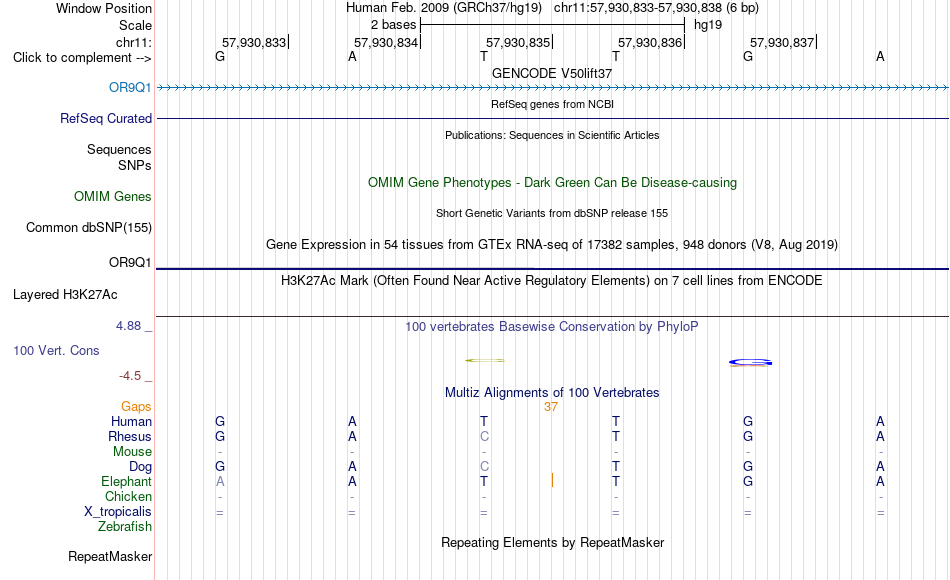The height and width of the screenshot is (580, 950).
Task: Open the 100 Vert. Cons label
Action: click(56, 350)
